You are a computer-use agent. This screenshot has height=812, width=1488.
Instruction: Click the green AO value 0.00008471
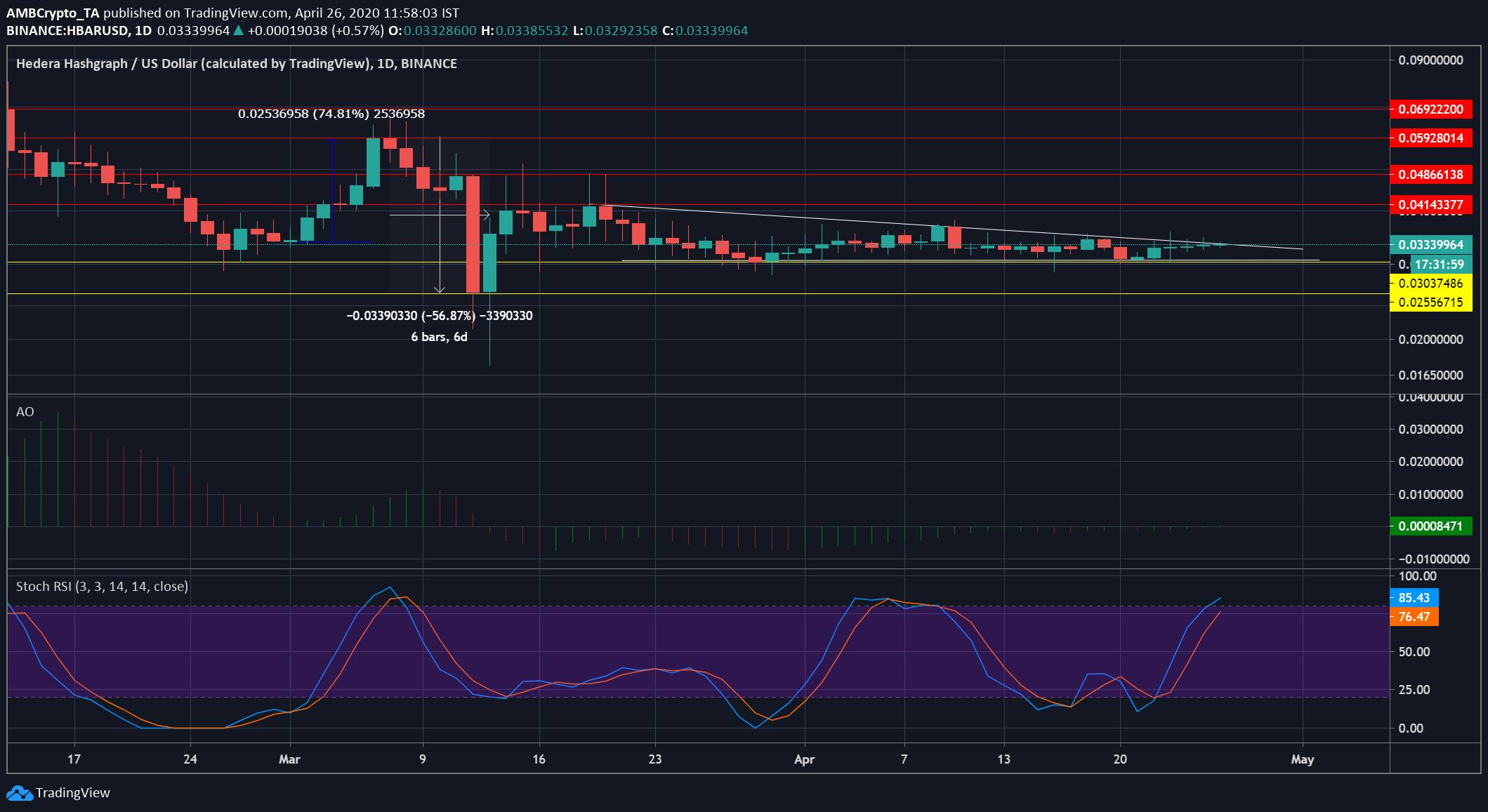[1431, 526]
